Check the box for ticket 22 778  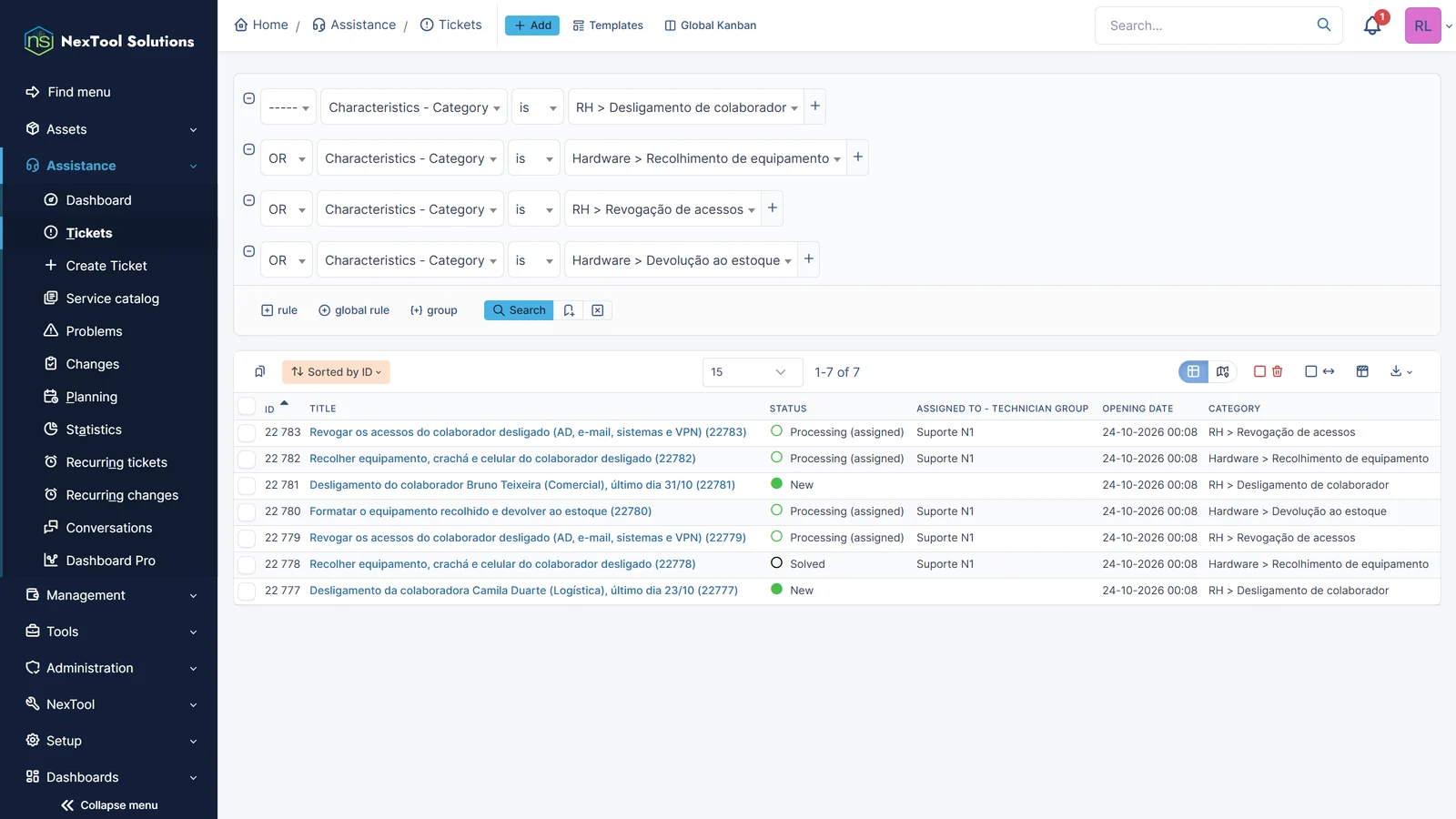(247, 564)
